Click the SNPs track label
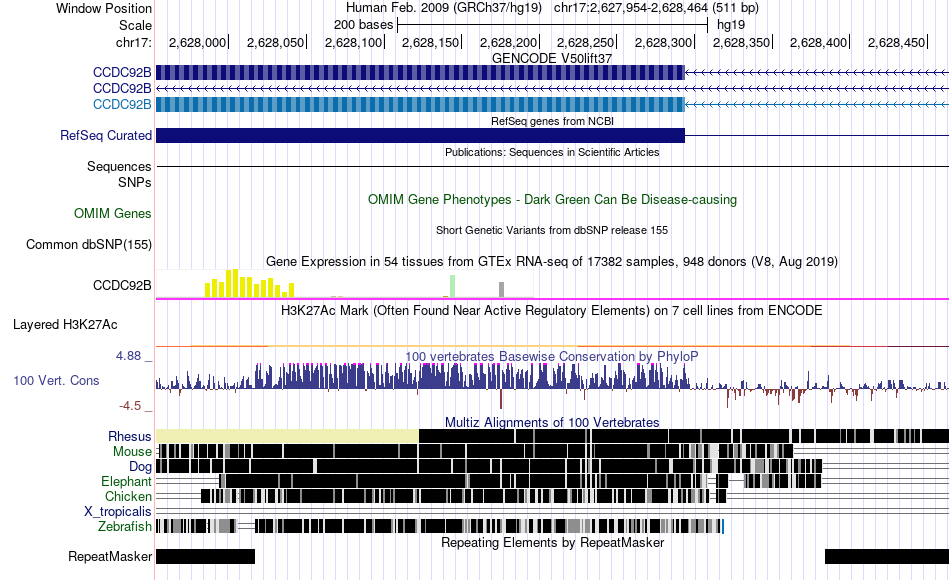The image size is (950, 580). 135,182
